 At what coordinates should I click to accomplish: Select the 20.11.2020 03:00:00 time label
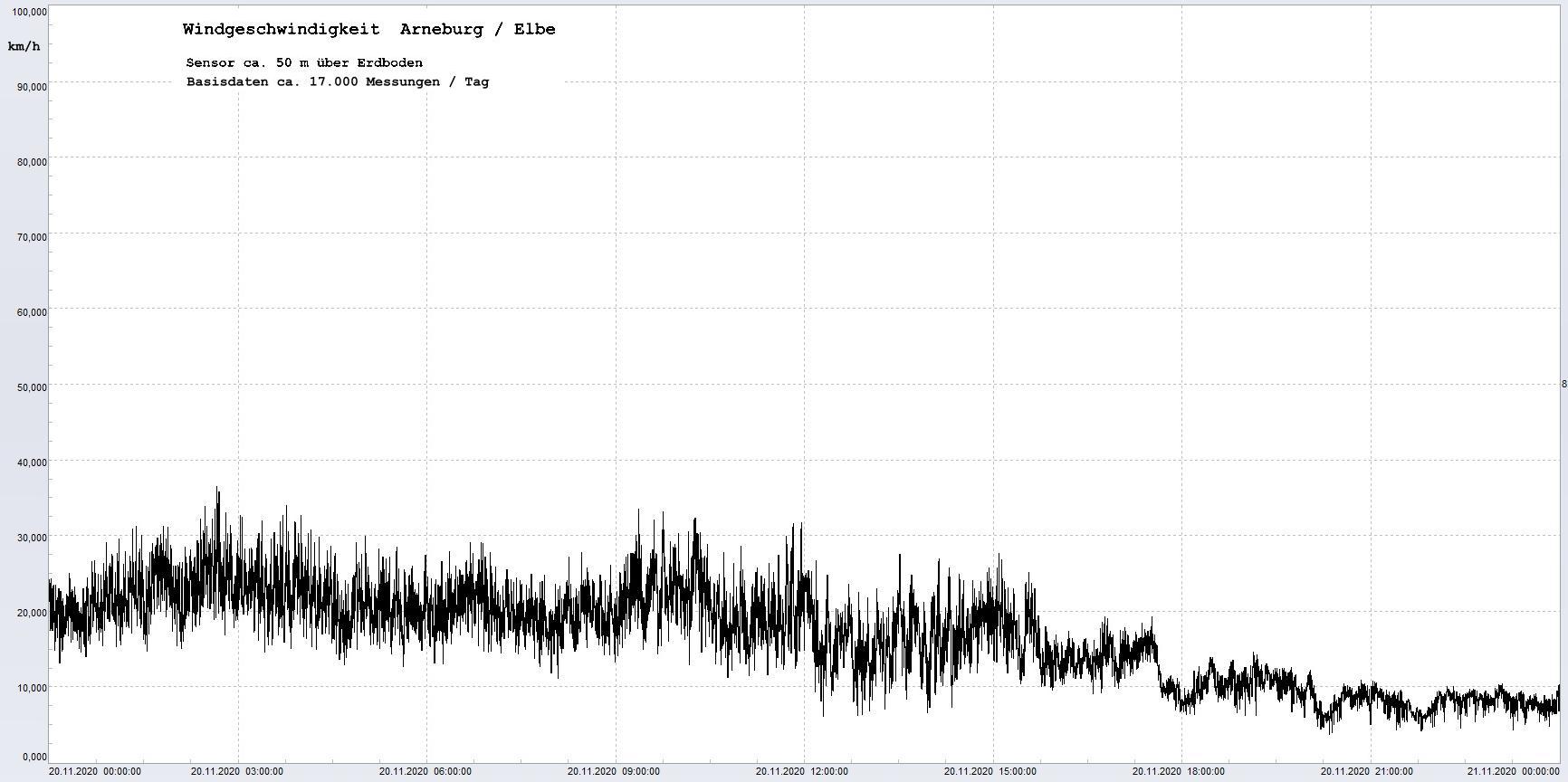pyautogui.click(x=236, y=772)
